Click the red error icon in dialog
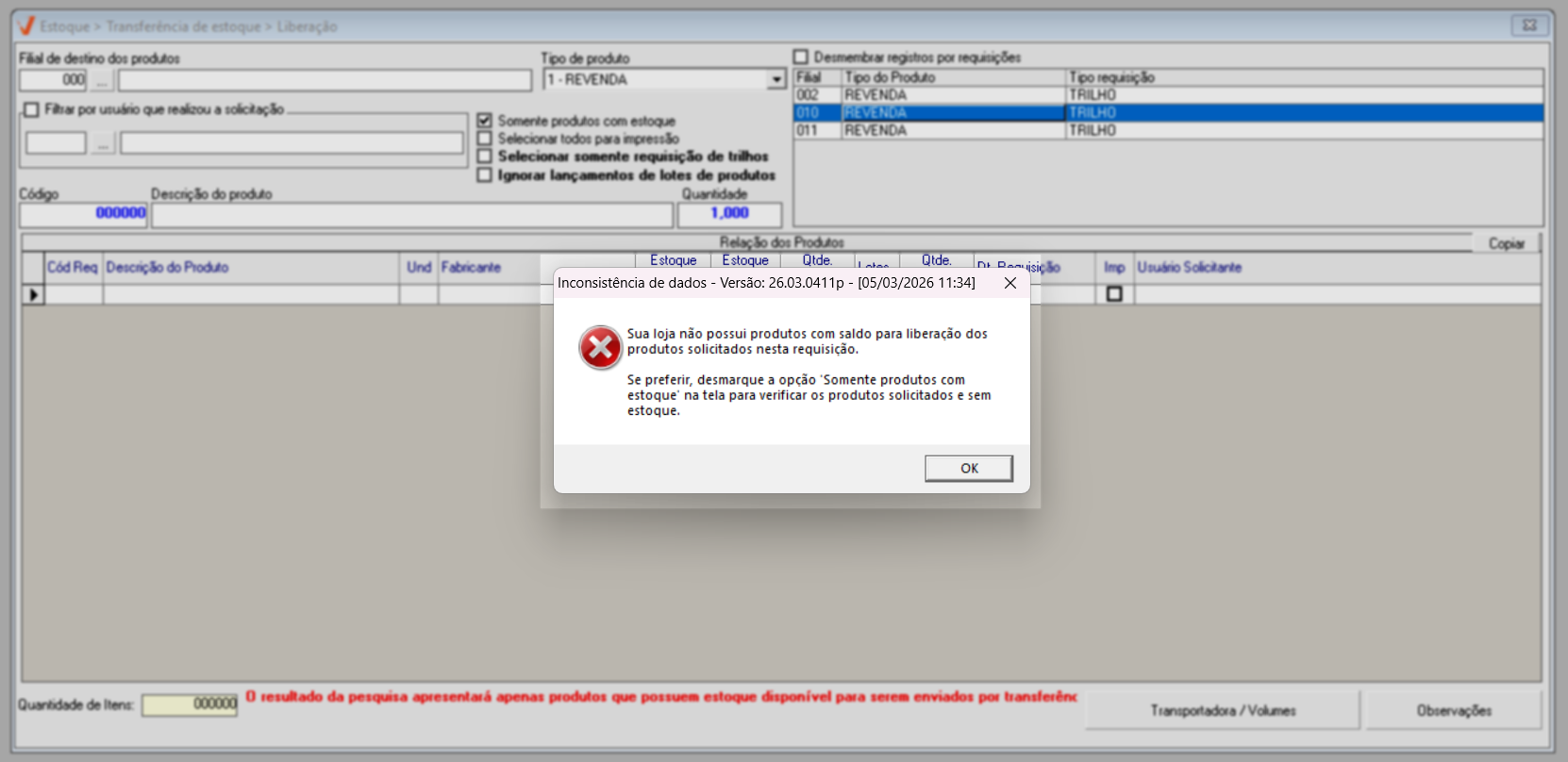The width and height of the screenshot is (1568, 762). coord(600,348)
